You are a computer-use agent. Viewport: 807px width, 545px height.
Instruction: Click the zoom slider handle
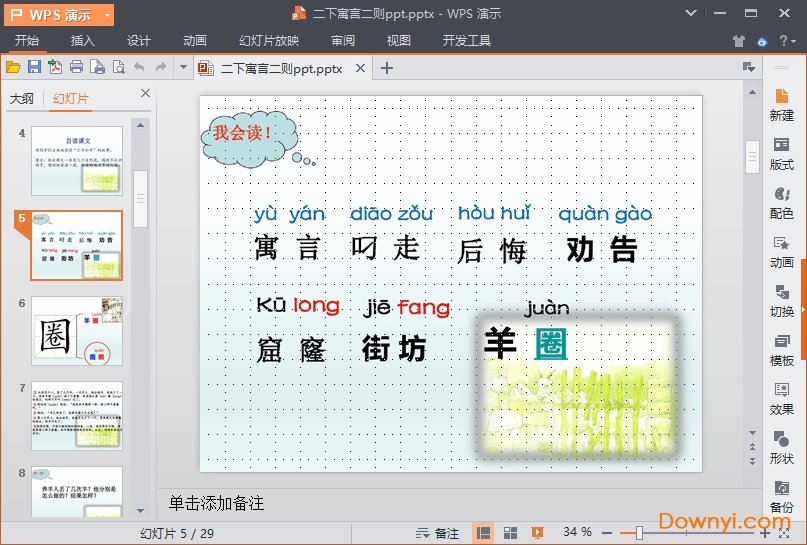click(637, 533)
